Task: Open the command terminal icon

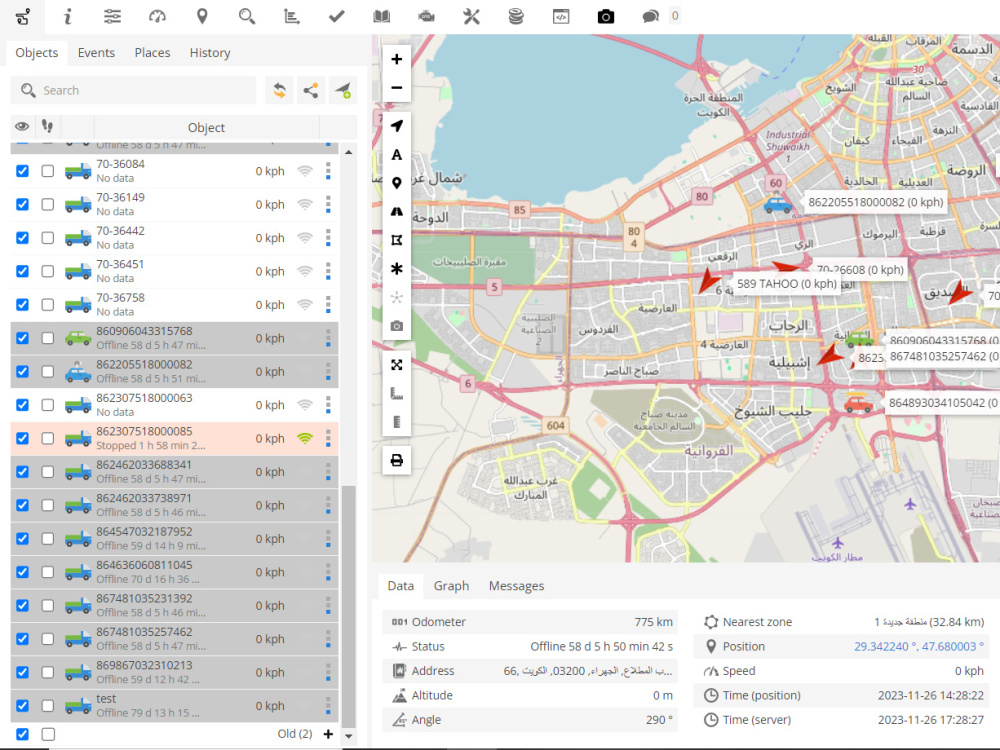Action: [561, 17]
